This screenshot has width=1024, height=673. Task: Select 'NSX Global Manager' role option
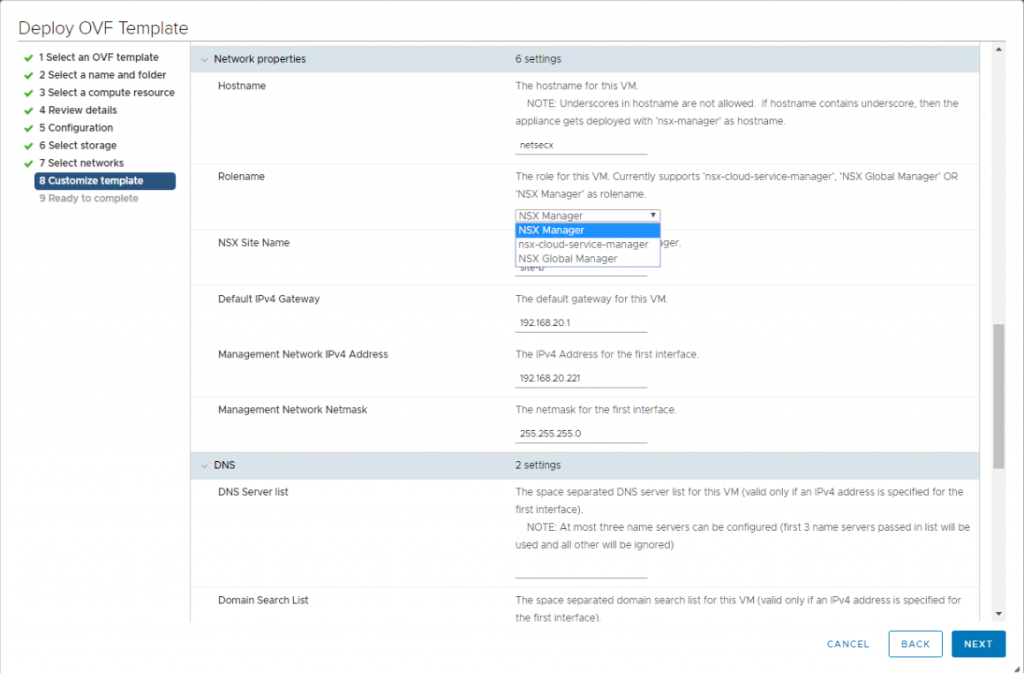click(585, 257)
